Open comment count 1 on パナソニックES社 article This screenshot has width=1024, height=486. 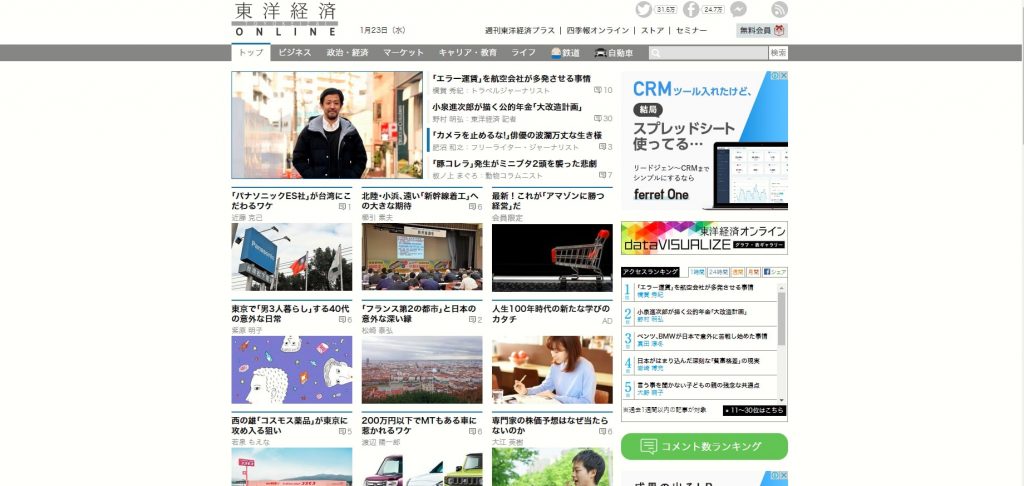[345, 206]
